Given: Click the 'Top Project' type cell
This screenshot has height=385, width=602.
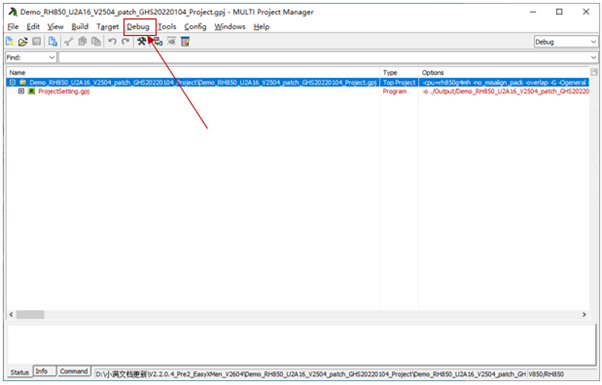Looking at the screenshot, I should pos(399,83).
